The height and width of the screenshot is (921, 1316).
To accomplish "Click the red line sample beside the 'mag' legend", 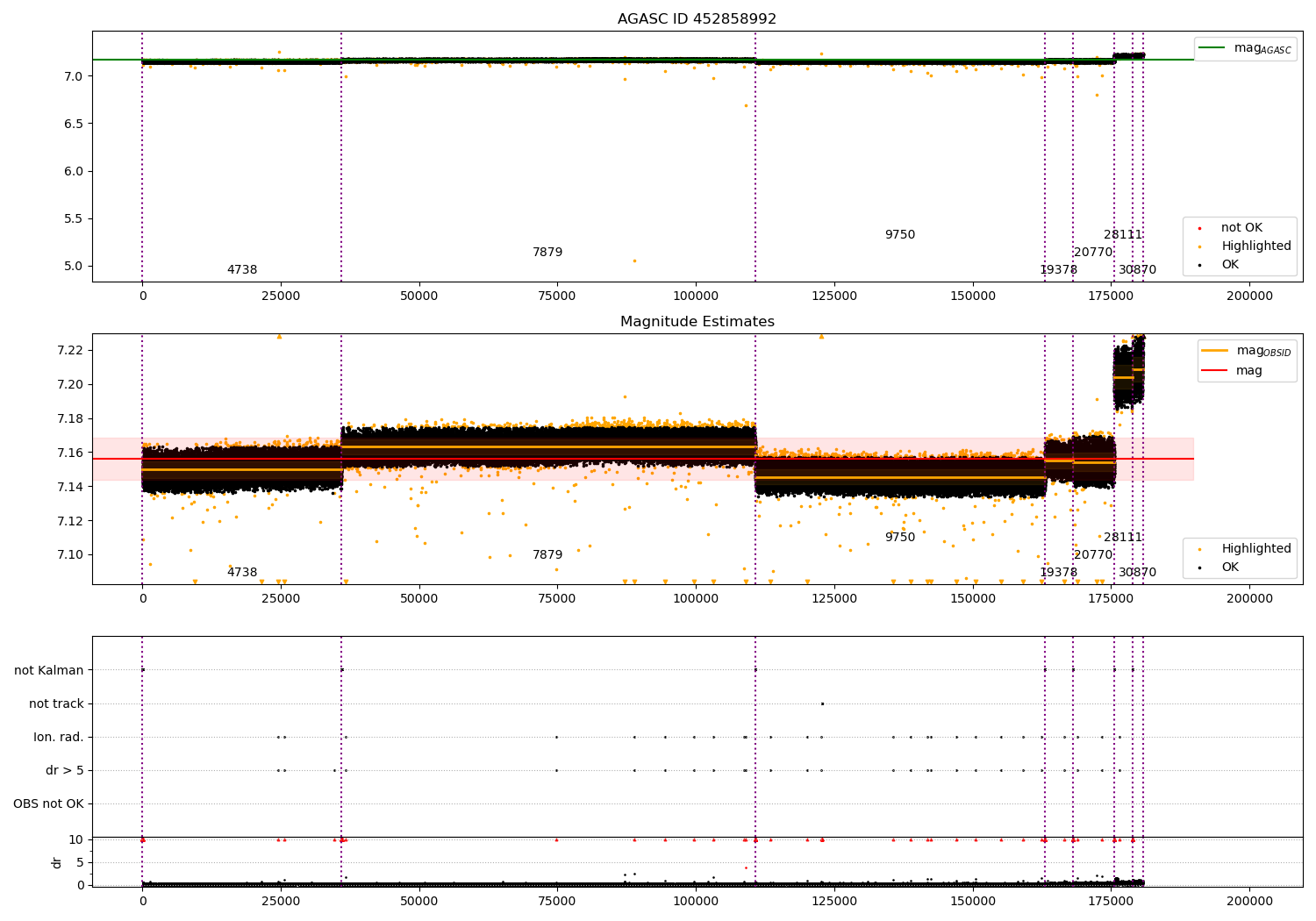I will [1215, 371].
